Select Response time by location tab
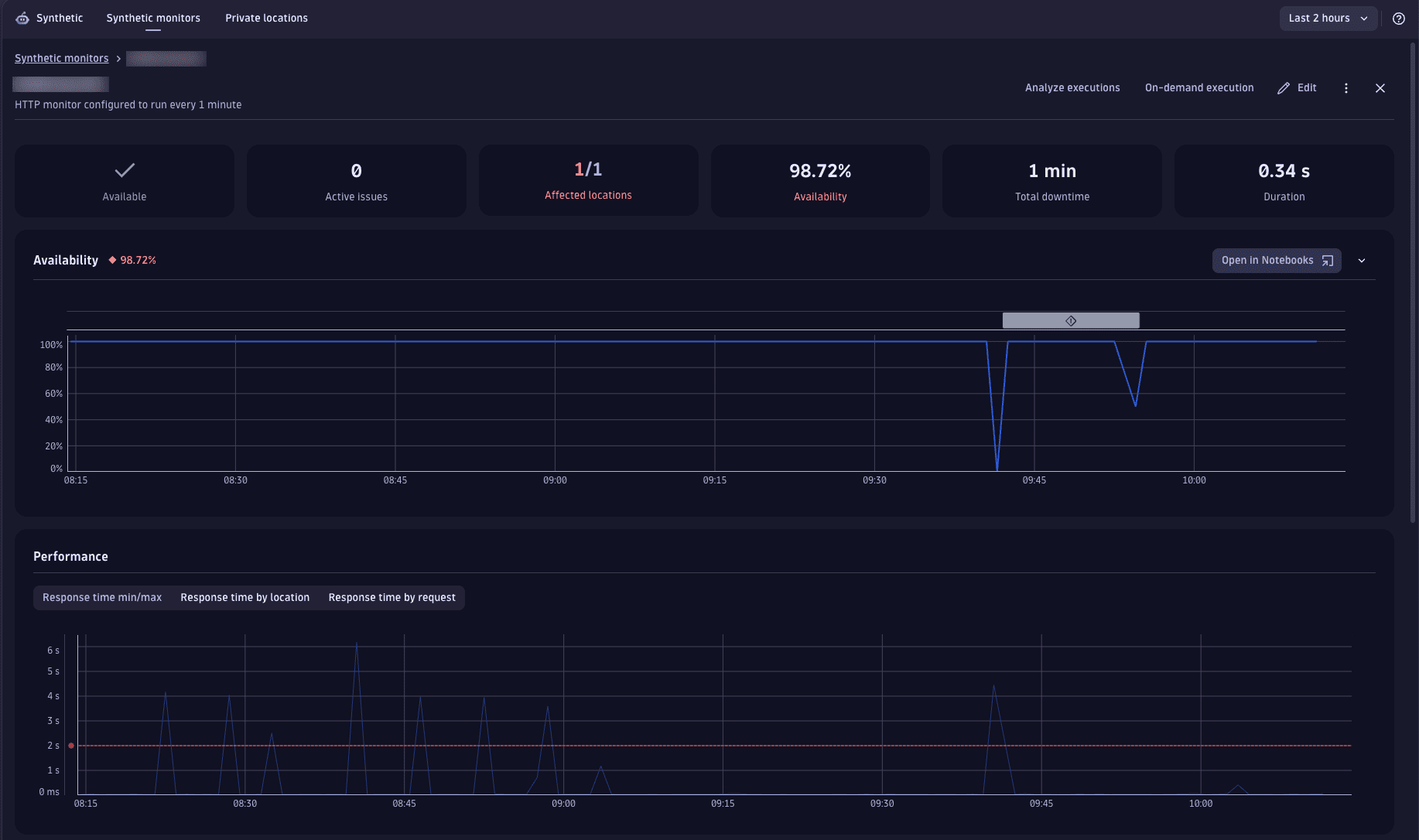The height and width of the screenshot is (840, 1419). tap(245, 598)
